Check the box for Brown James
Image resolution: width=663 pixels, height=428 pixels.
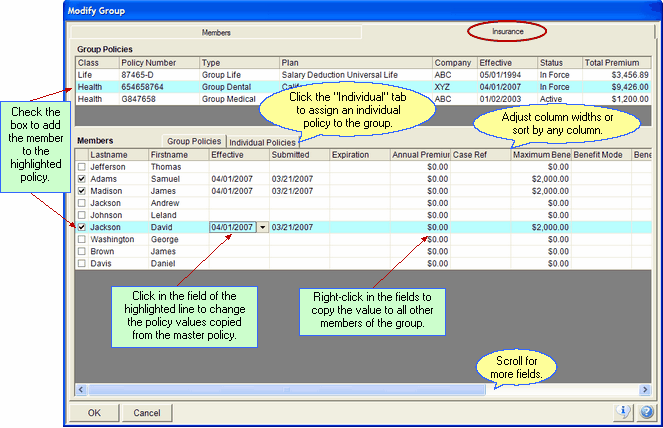[82, 251]
